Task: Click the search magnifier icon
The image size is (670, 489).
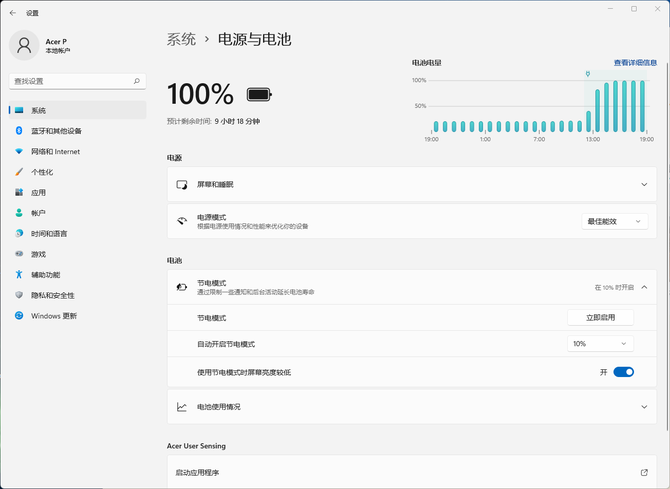Action: click(x=137, y=81)
